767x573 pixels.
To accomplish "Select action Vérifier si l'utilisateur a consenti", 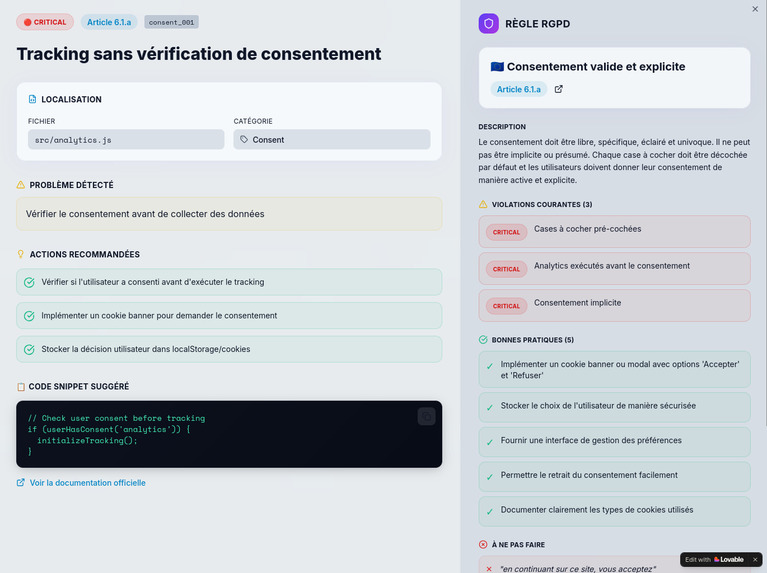I will coord(229,282).
